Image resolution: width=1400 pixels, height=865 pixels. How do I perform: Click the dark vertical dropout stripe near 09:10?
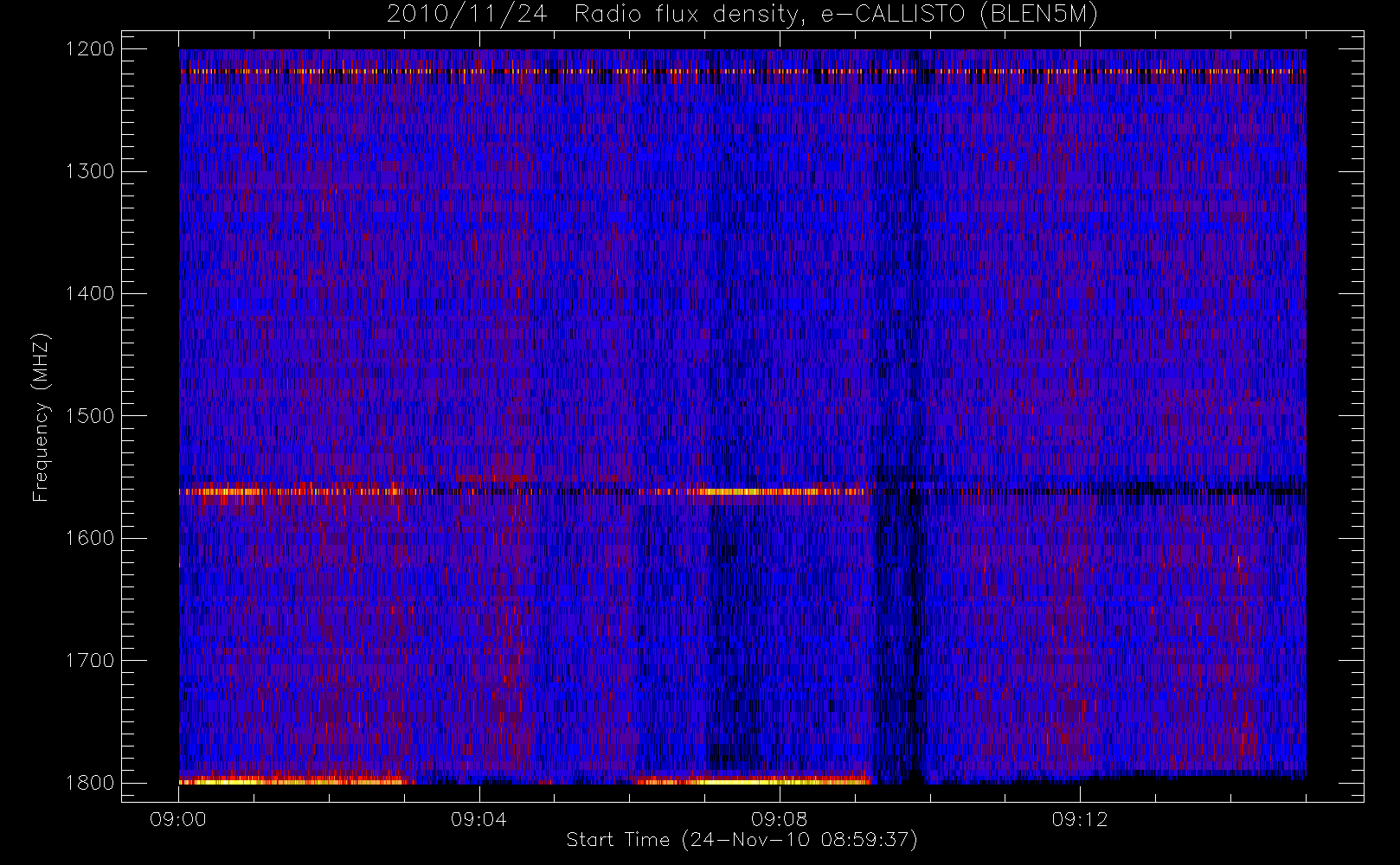pyautogui.click(x=915, y=417)
